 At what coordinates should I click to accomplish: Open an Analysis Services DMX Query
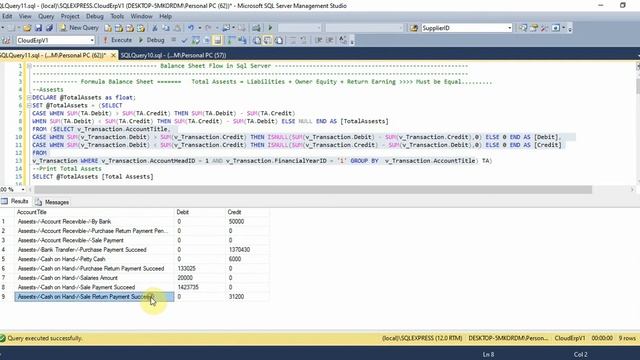tap(130, 28)
